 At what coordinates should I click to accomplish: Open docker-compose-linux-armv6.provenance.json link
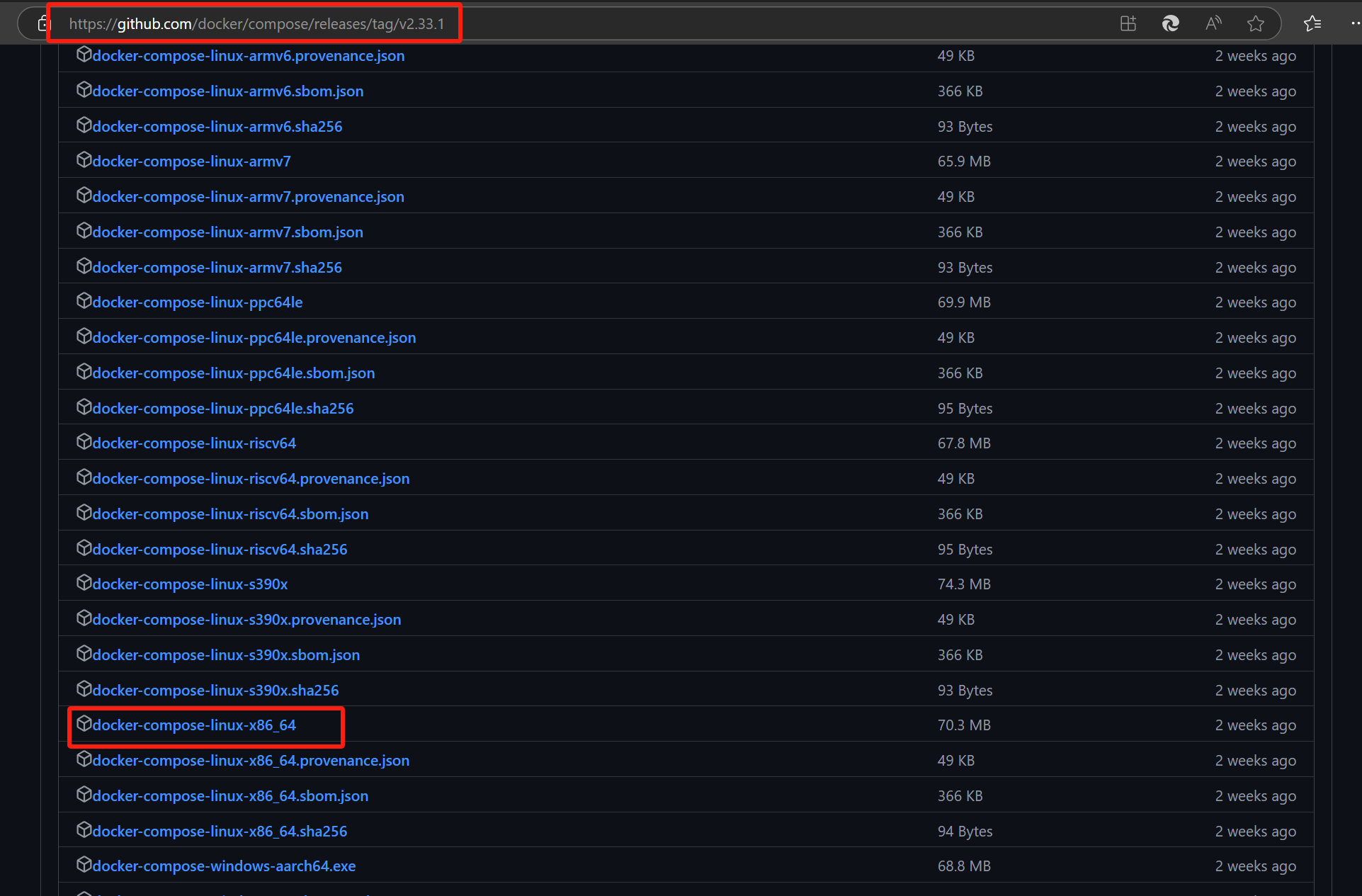tap(248, 56)
